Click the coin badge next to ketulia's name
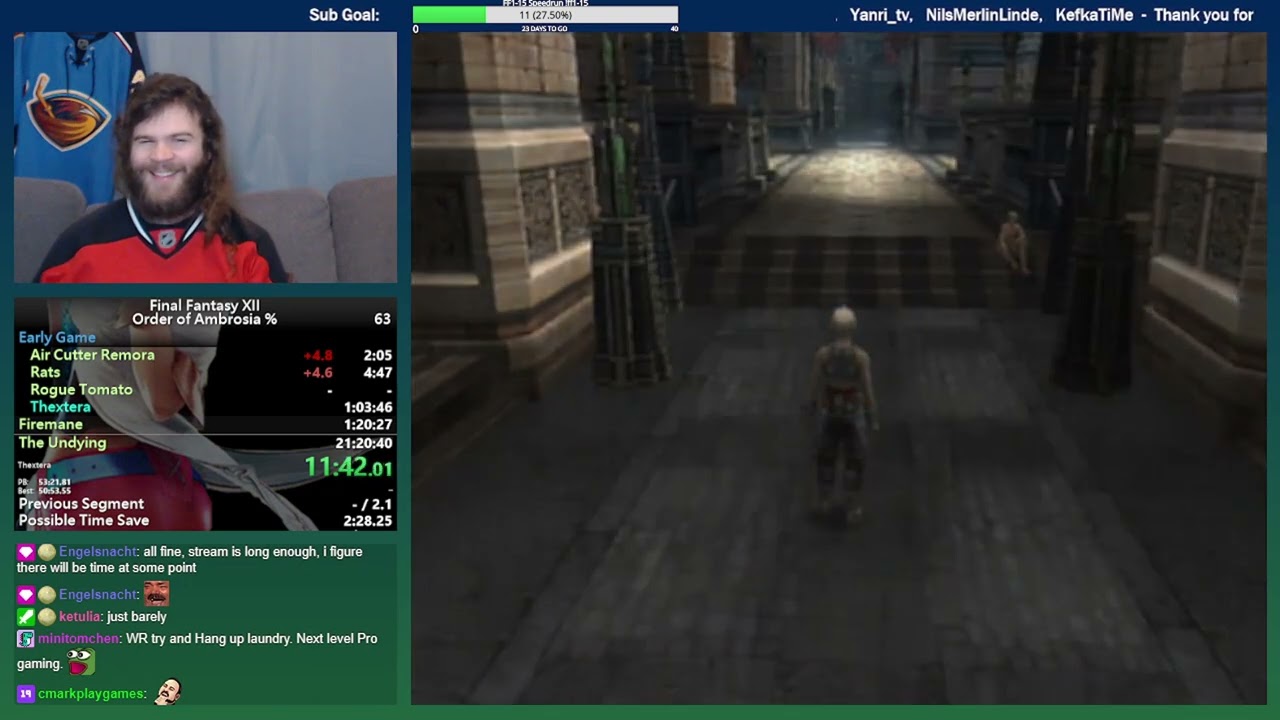 click(47, 617)
